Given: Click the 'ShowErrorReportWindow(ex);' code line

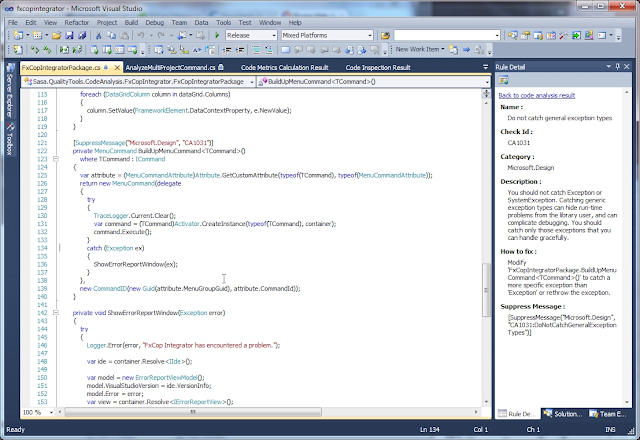Looking at the screenshot, I should coord(136,264).
